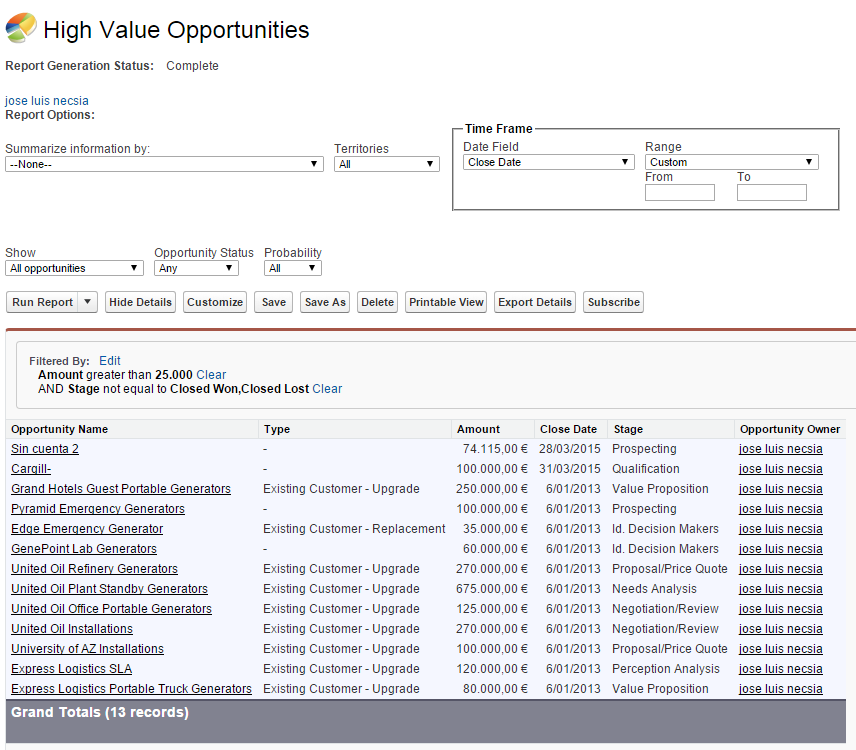Select the Date Field dropdown
This screenshot has width=856, height=750.
[548, 162]
